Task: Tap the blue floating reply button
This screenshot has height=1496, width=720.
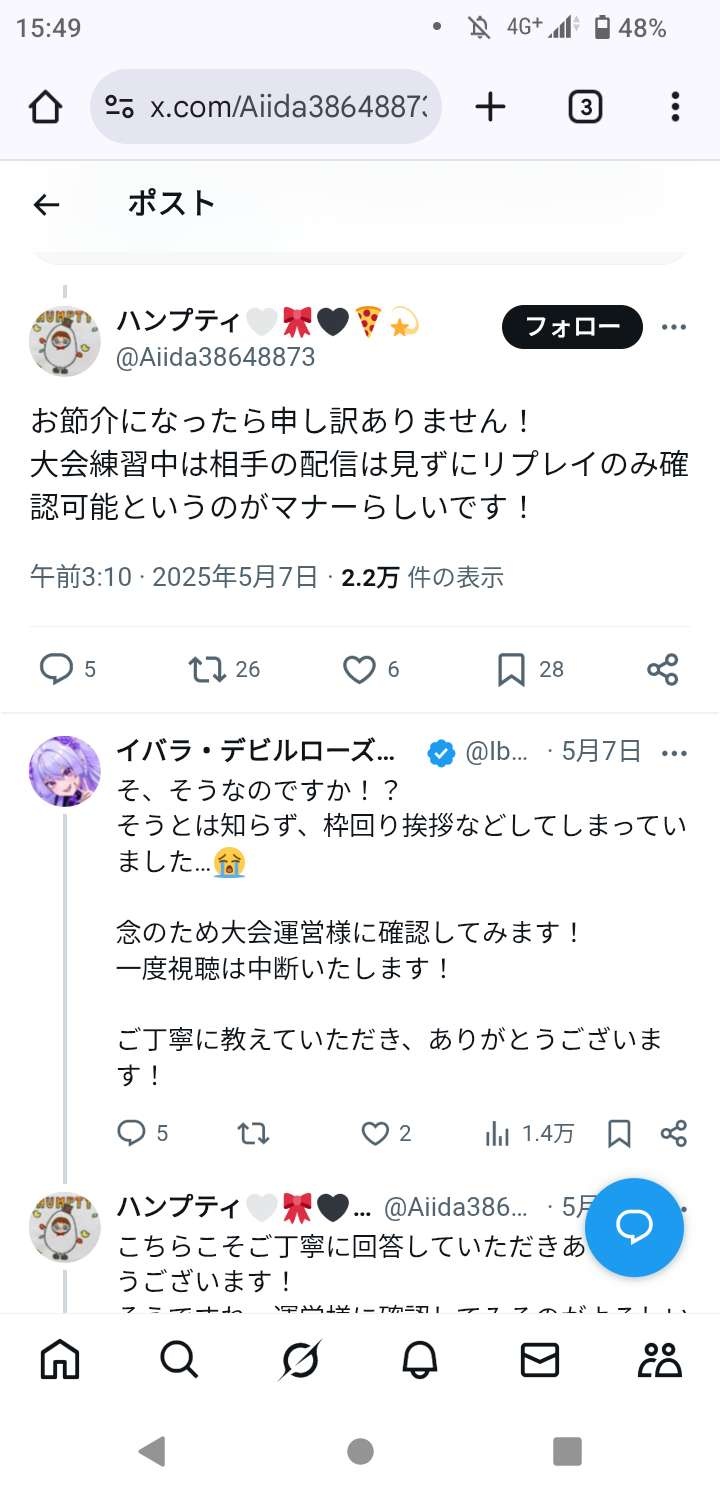Action: 634,1227
